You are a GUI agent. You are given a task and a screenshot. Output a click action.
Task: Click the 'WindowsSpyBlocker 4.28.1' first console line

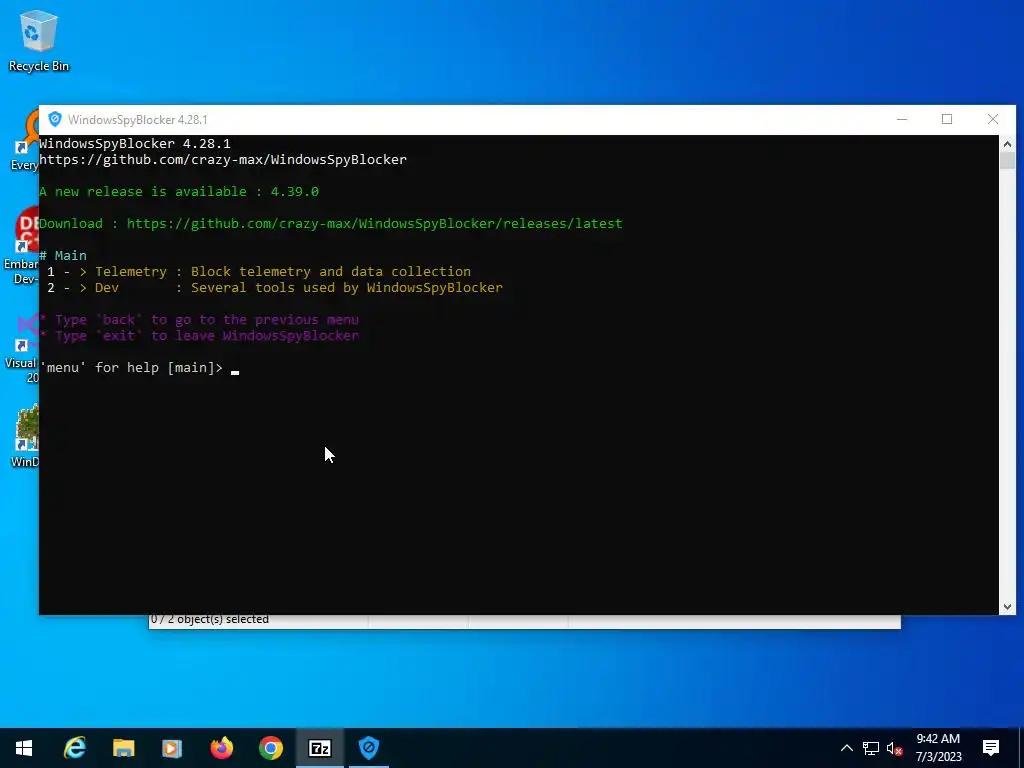[x=135, y=144]
